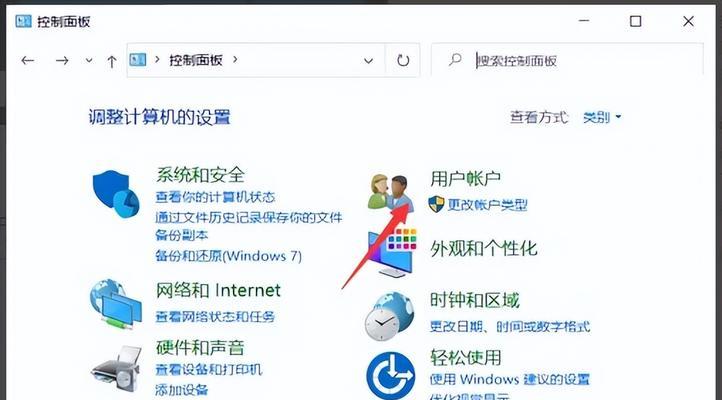Viewport: 722px width, 400px height.
Task: Click the 更改帐户类型 link
Action: [x=488, y=204]
